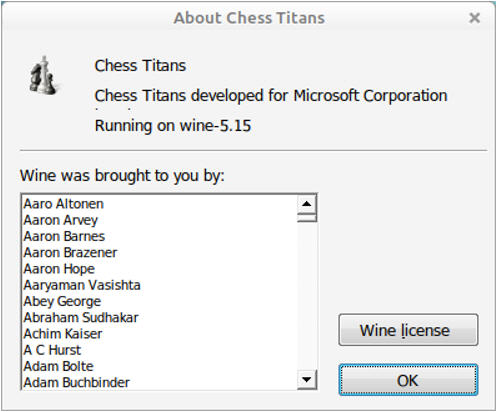Confirm with the OK button

[408, 380]
